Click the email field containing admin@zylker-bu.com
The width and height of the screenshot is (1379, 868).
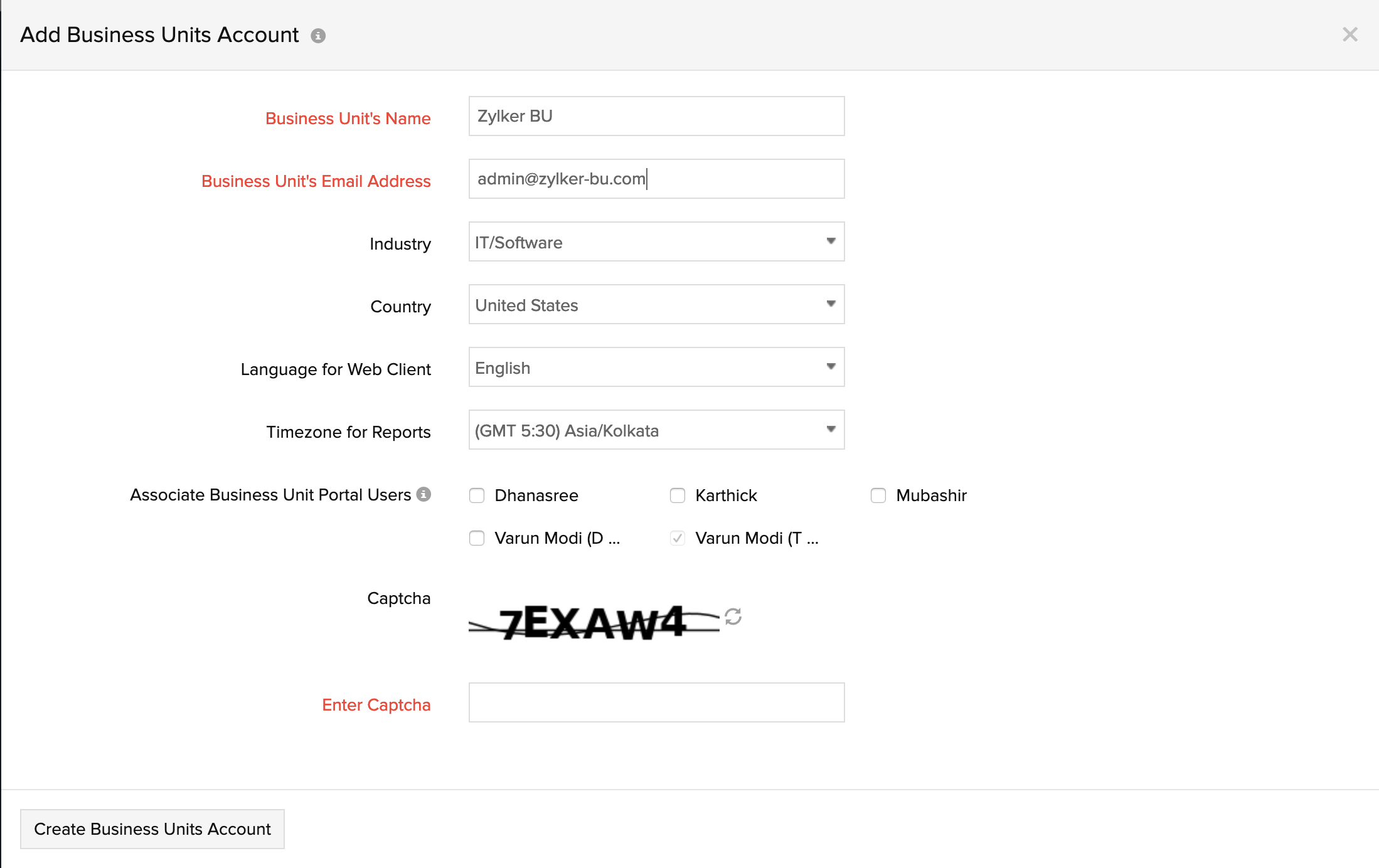click(x=656, y=179)
